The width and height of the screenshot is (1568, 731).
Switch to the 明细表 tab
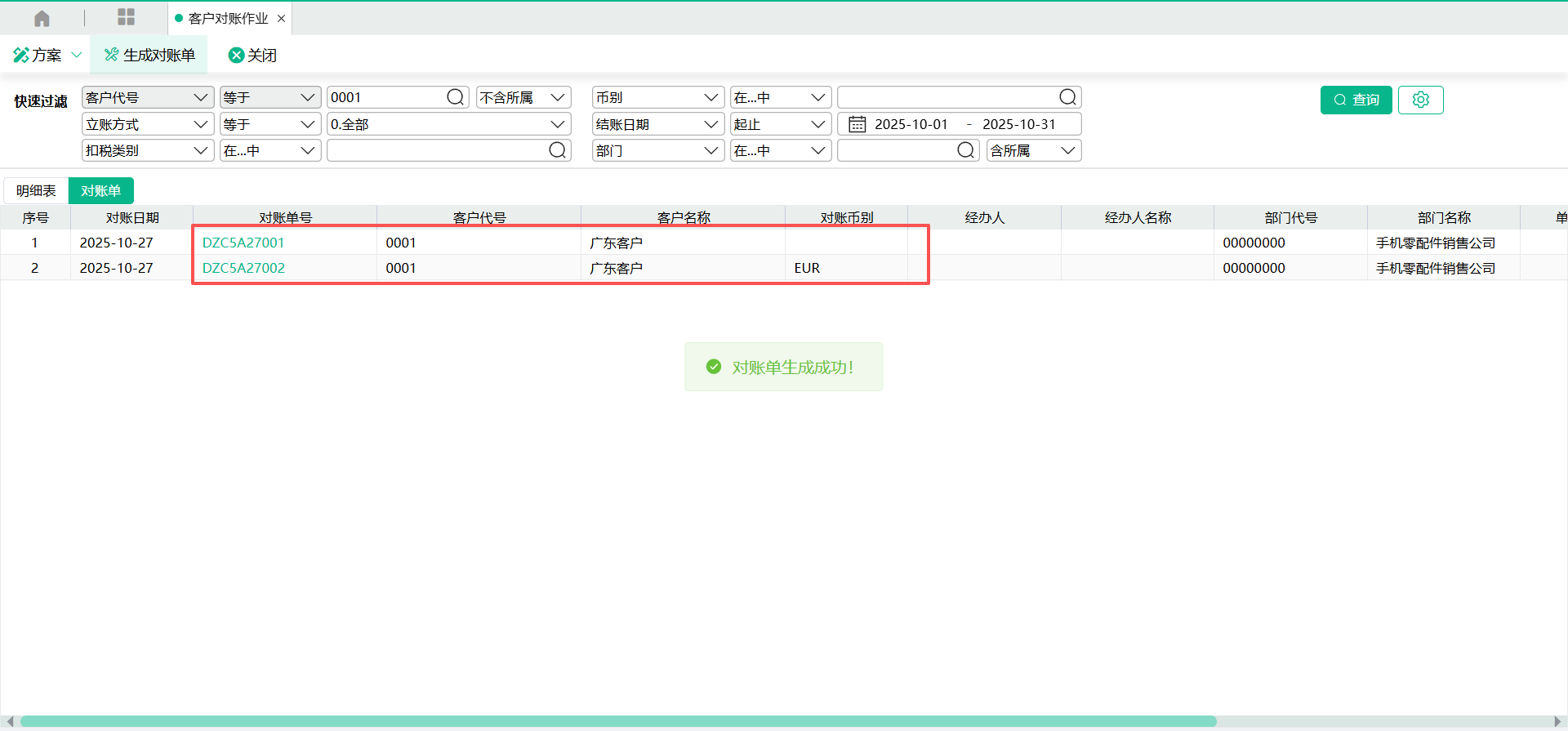coord(36,190)
